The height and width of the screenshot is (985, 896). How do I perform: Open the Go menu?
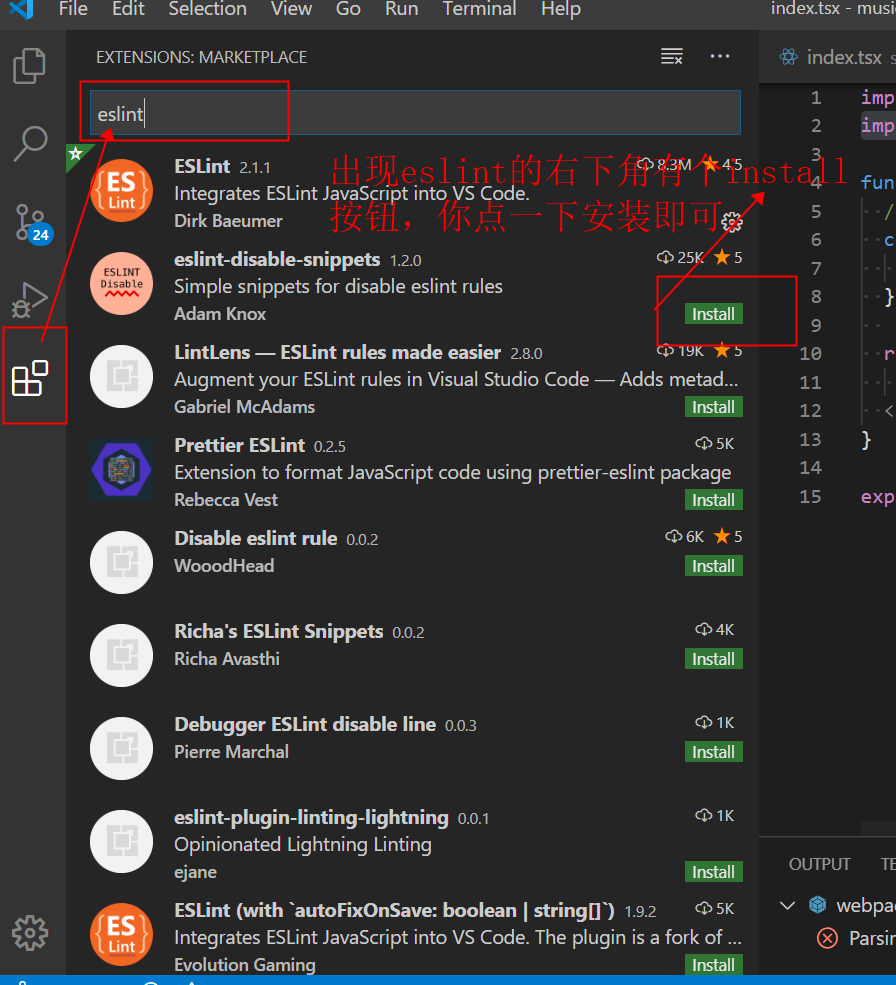[x=348, y=9]
